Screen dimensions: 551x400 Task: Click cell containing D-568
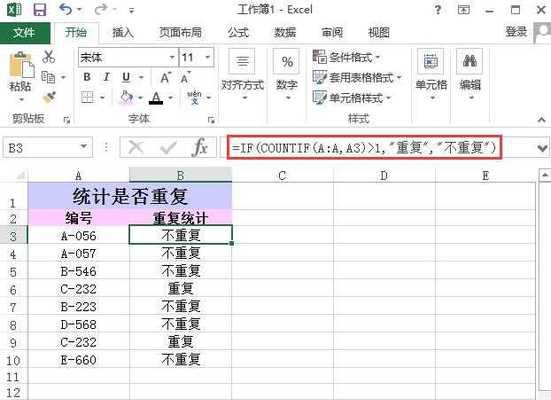[78, 324]
